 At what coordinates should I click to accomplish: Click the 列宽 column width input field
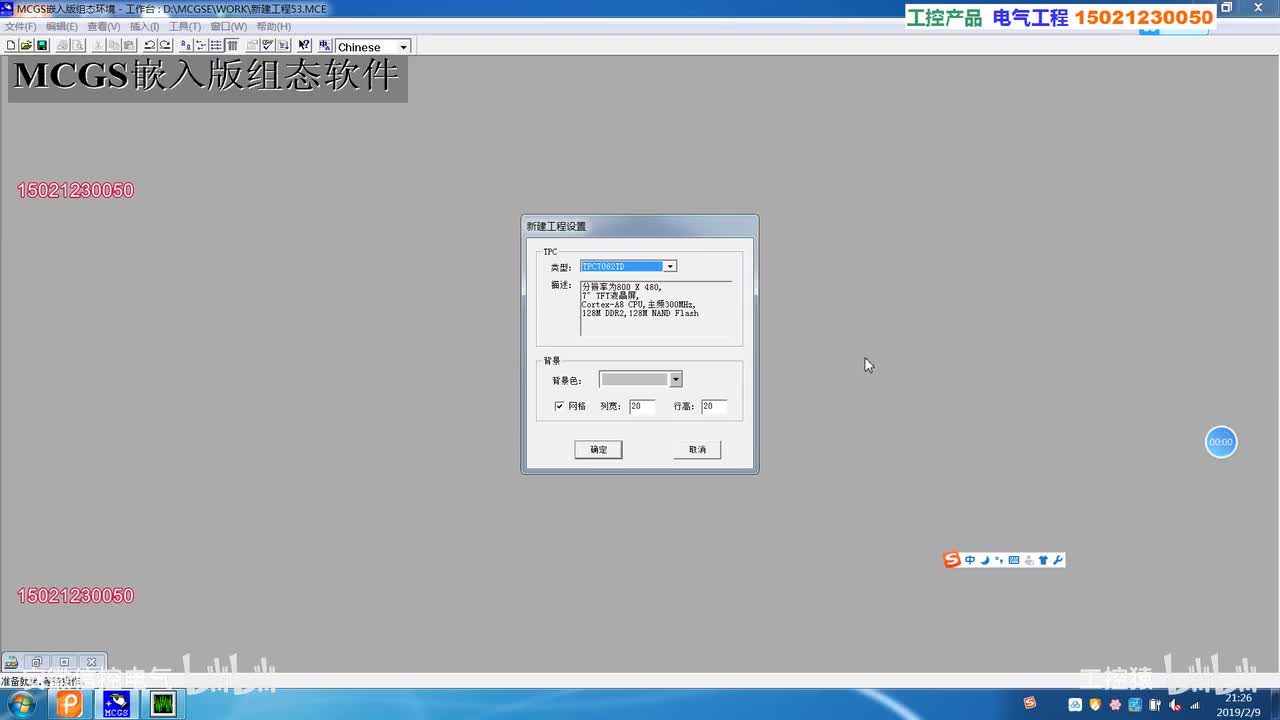tap(642, 406)
